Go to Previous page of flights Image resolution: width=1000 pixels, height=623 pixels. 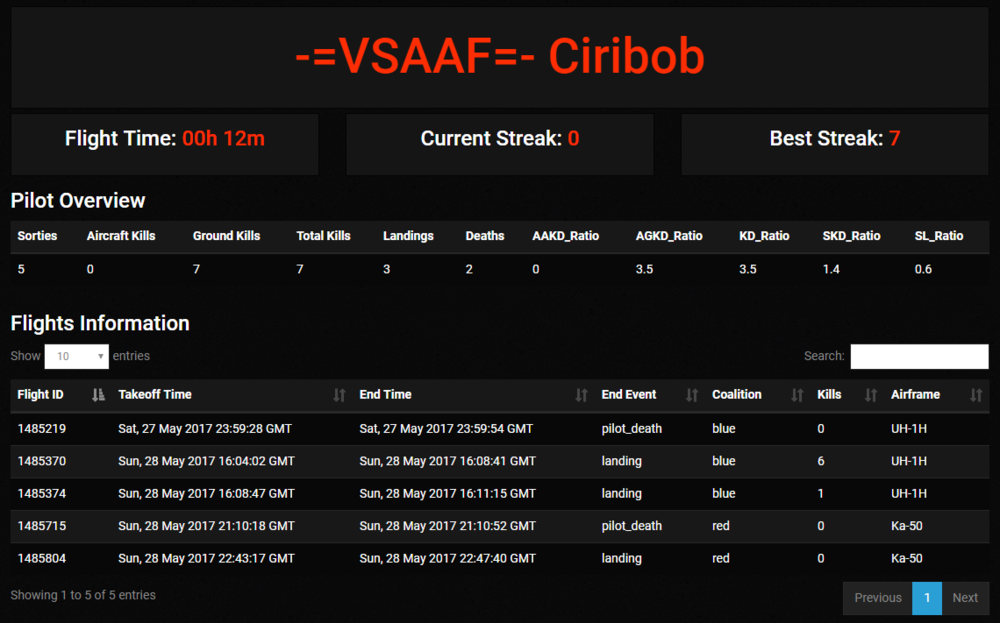pyautogui.click(x=877, y=598)
